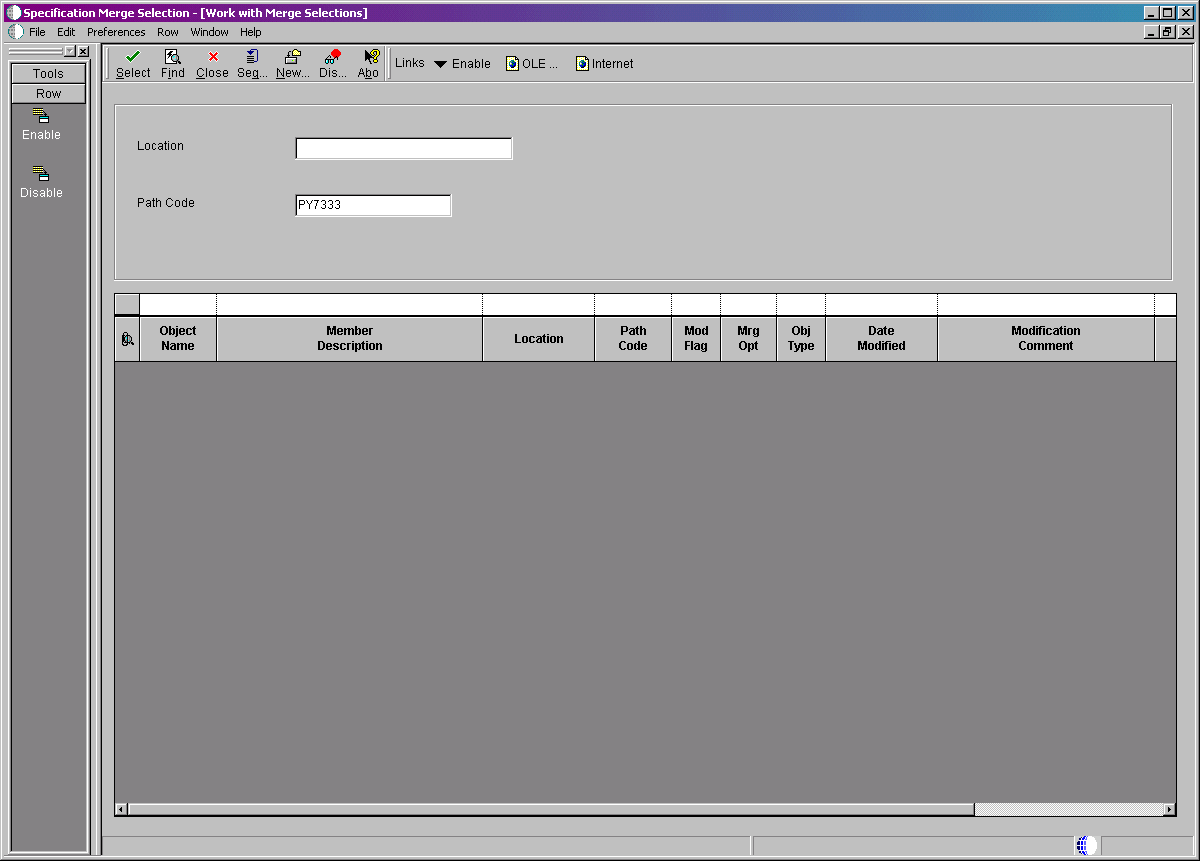Click the horizontal scrollbar left arrow
1200x861 pixels.
pos(122,809)
